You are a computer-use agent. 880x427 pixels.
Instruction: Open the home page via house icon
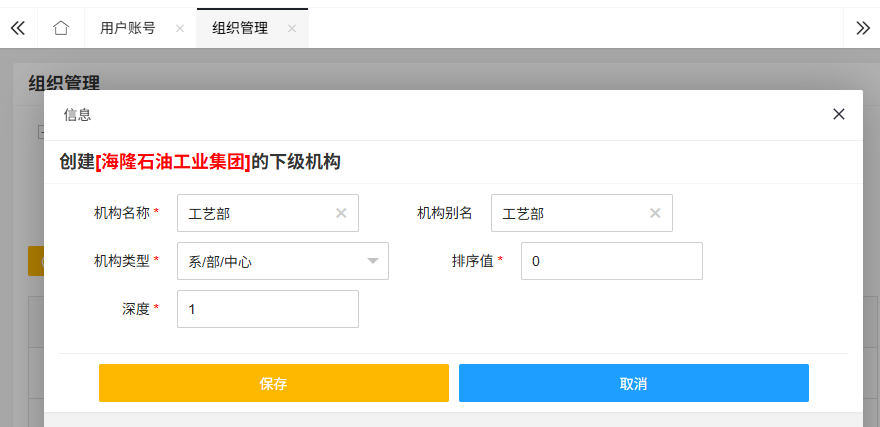[x=61, y=28]
